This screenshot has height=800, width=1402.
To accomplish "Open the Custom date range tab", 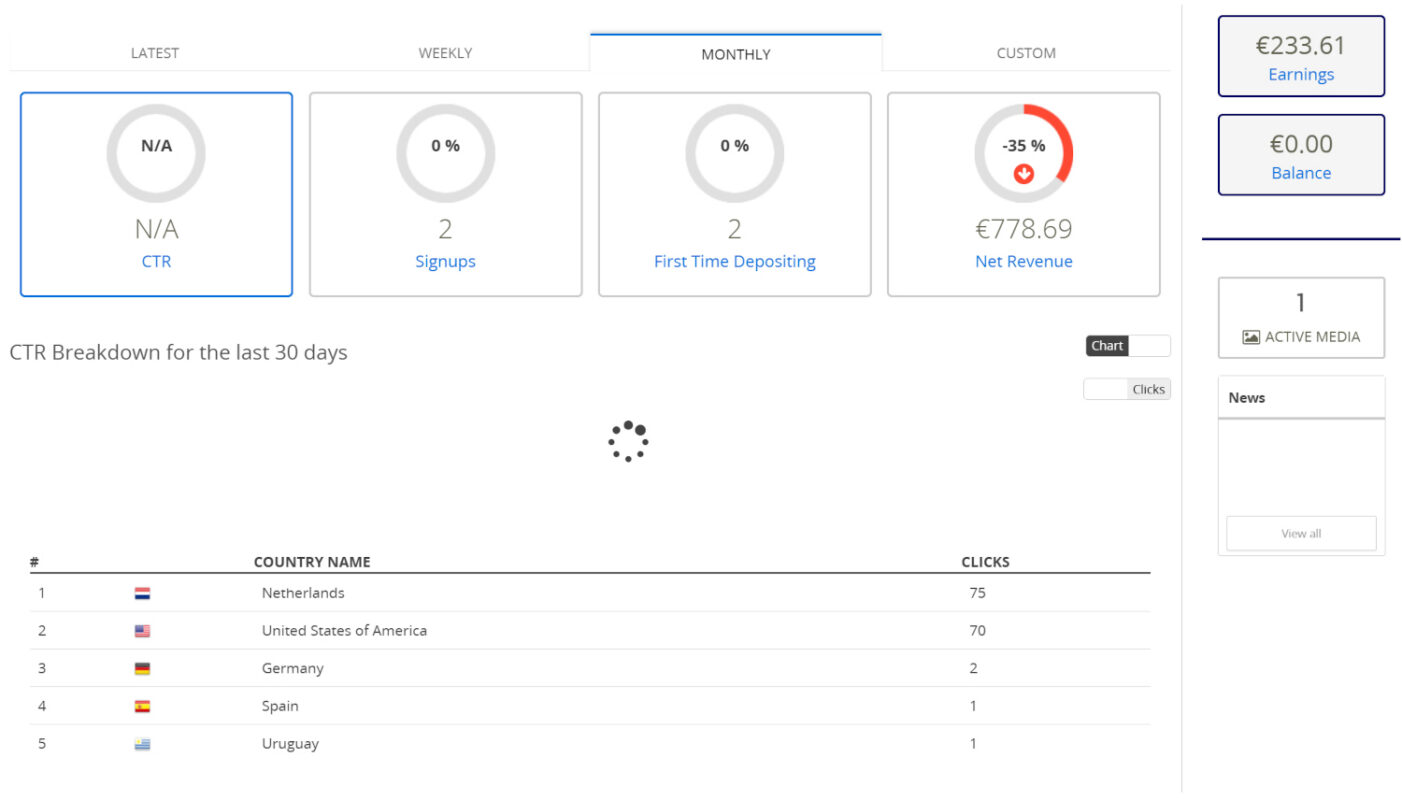I will 1026,53.
